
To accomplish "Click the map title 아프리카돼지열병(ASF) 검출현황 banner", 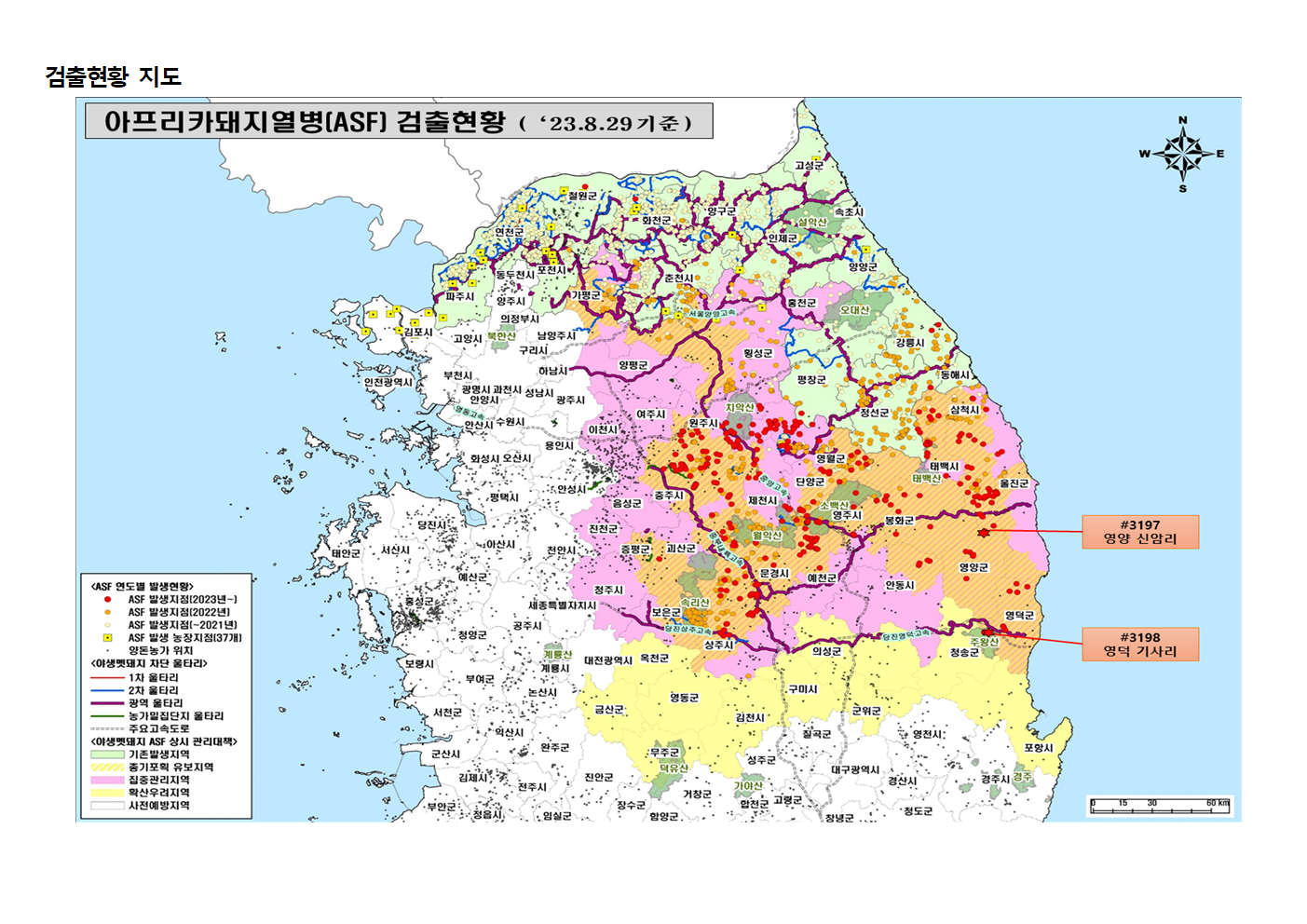I will [x=399, y=122].
